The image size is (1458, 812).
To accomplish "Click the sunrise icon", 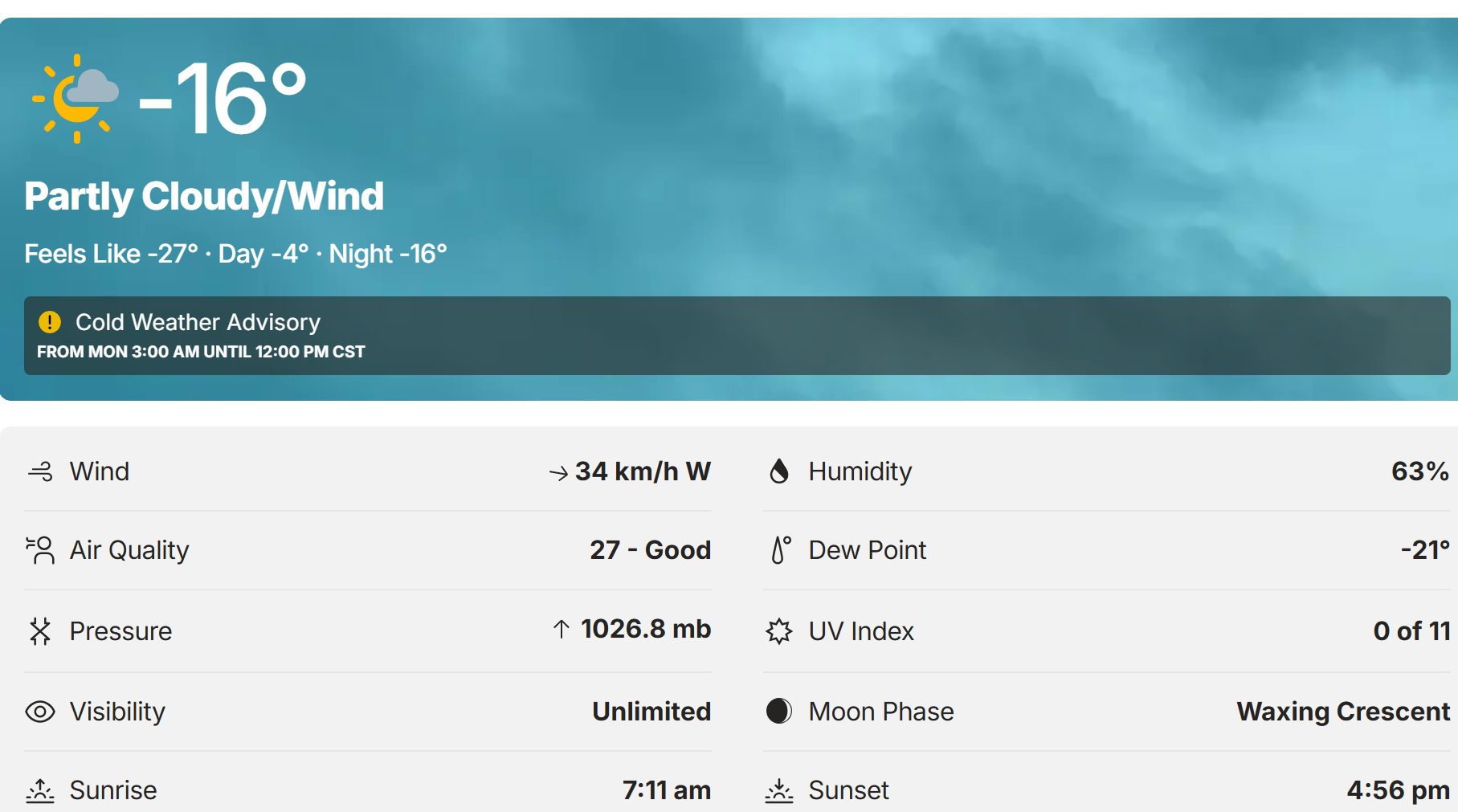I will click(40, 790).
